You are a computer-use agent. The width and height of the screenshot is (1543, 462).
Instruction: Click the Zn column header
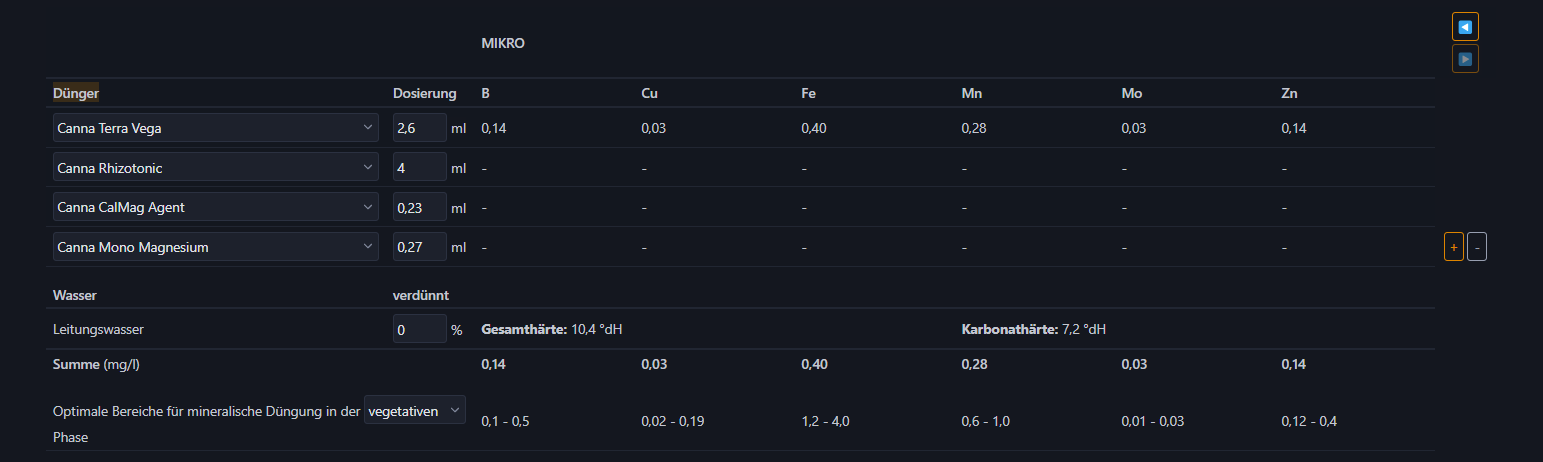[1290, 93]
